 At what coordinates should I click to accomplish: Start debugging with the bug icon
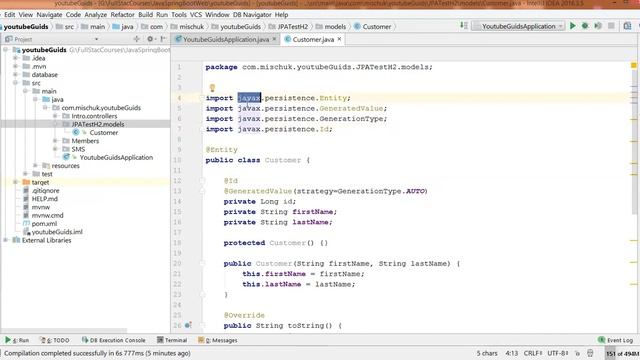click(x=585, y=26)
